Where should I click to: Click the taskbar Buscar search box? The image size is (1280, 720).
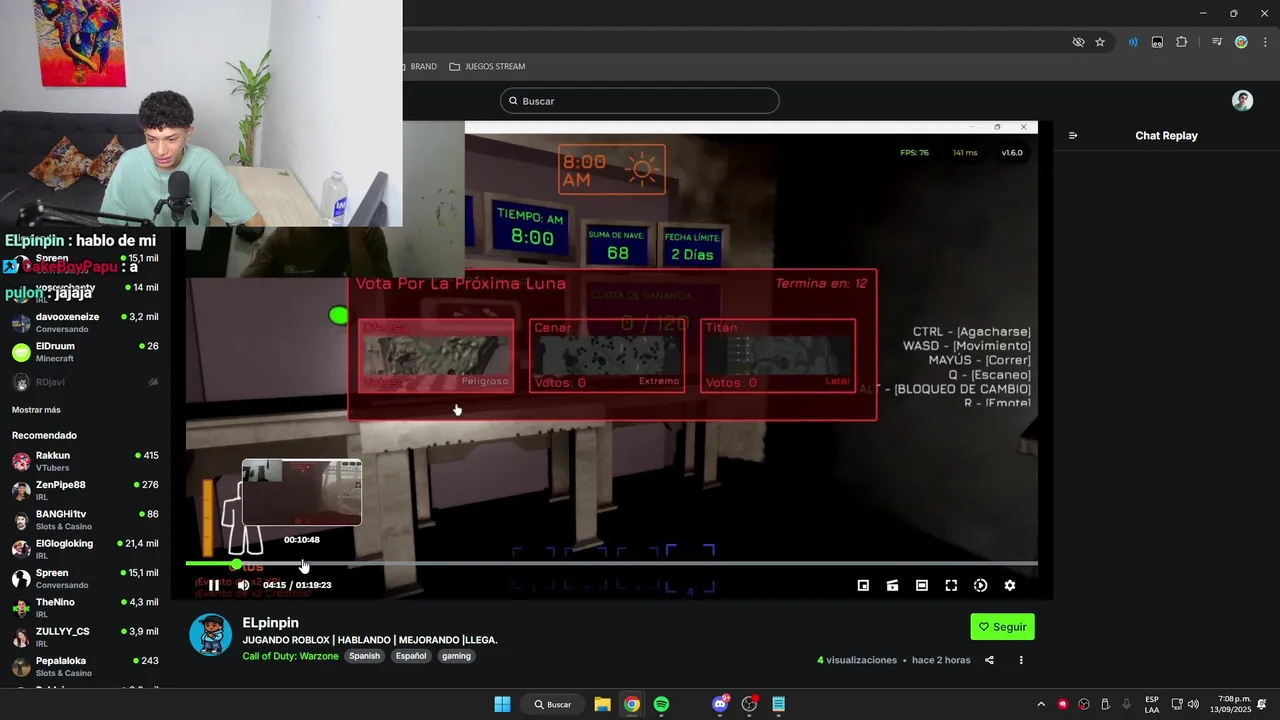pyautogui.click(x=553, y=704)
